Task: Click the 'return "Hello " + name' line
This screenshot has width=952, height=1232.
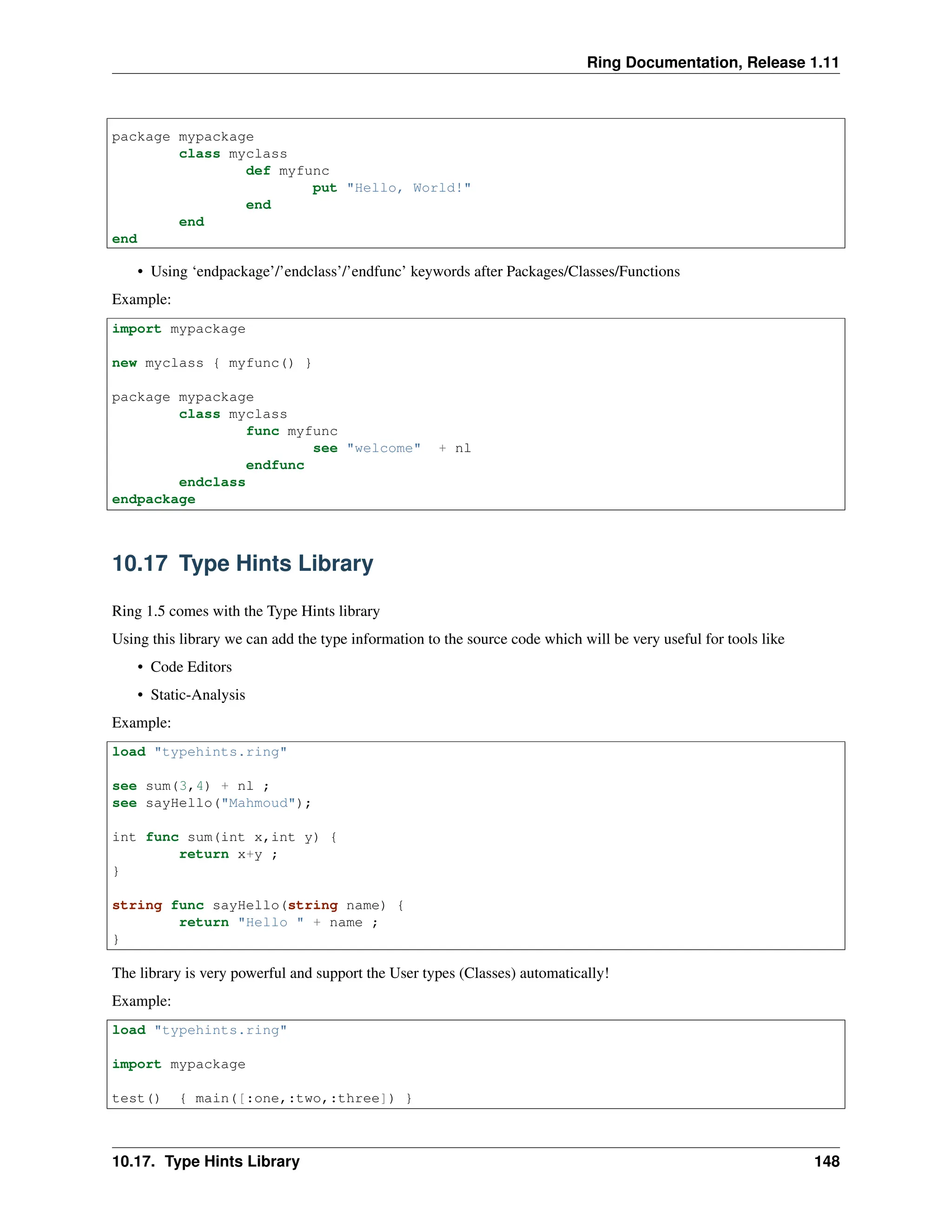Action: [278, 922]
